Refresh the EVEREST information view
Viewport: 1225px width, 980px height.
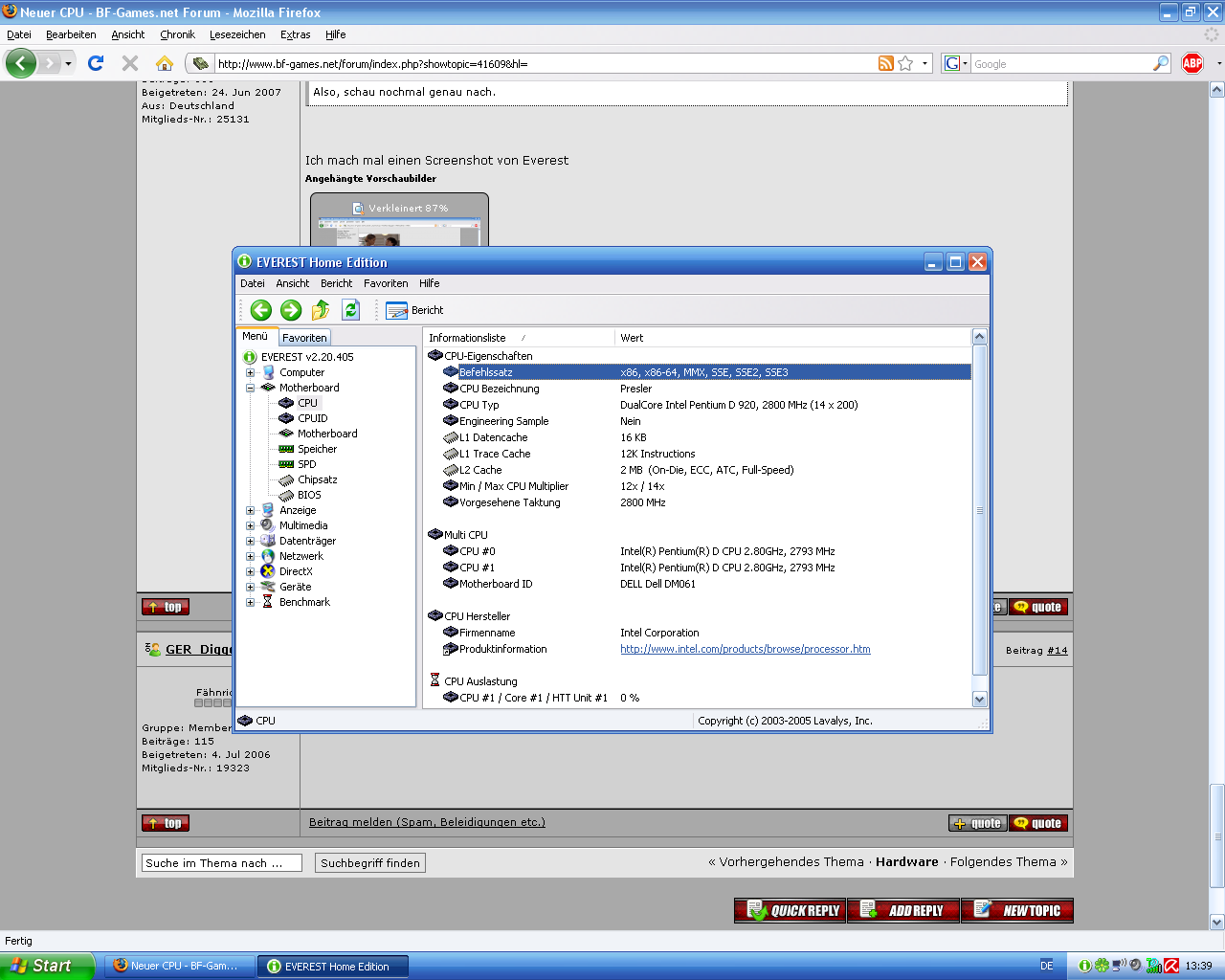(351, 310)
